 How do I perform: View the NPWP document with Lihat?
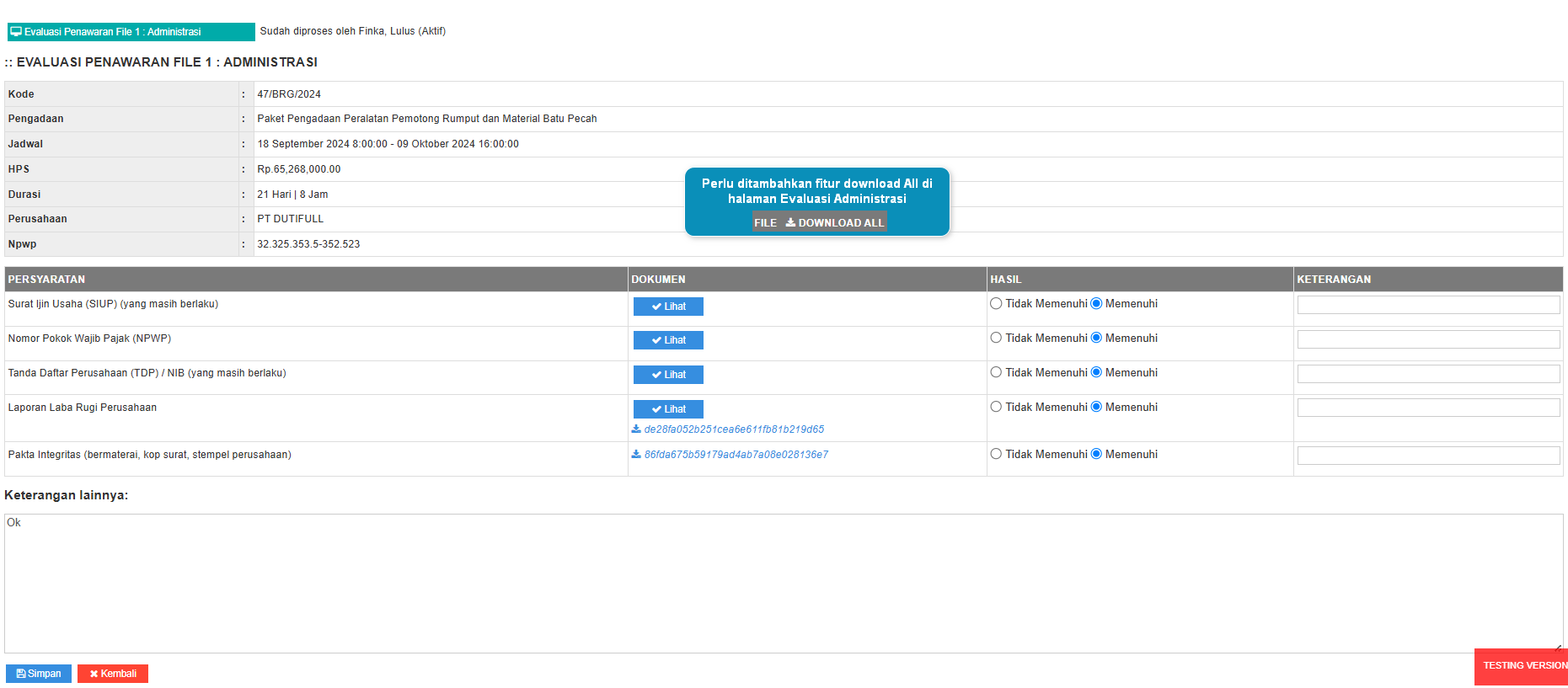tap(668, 340)
